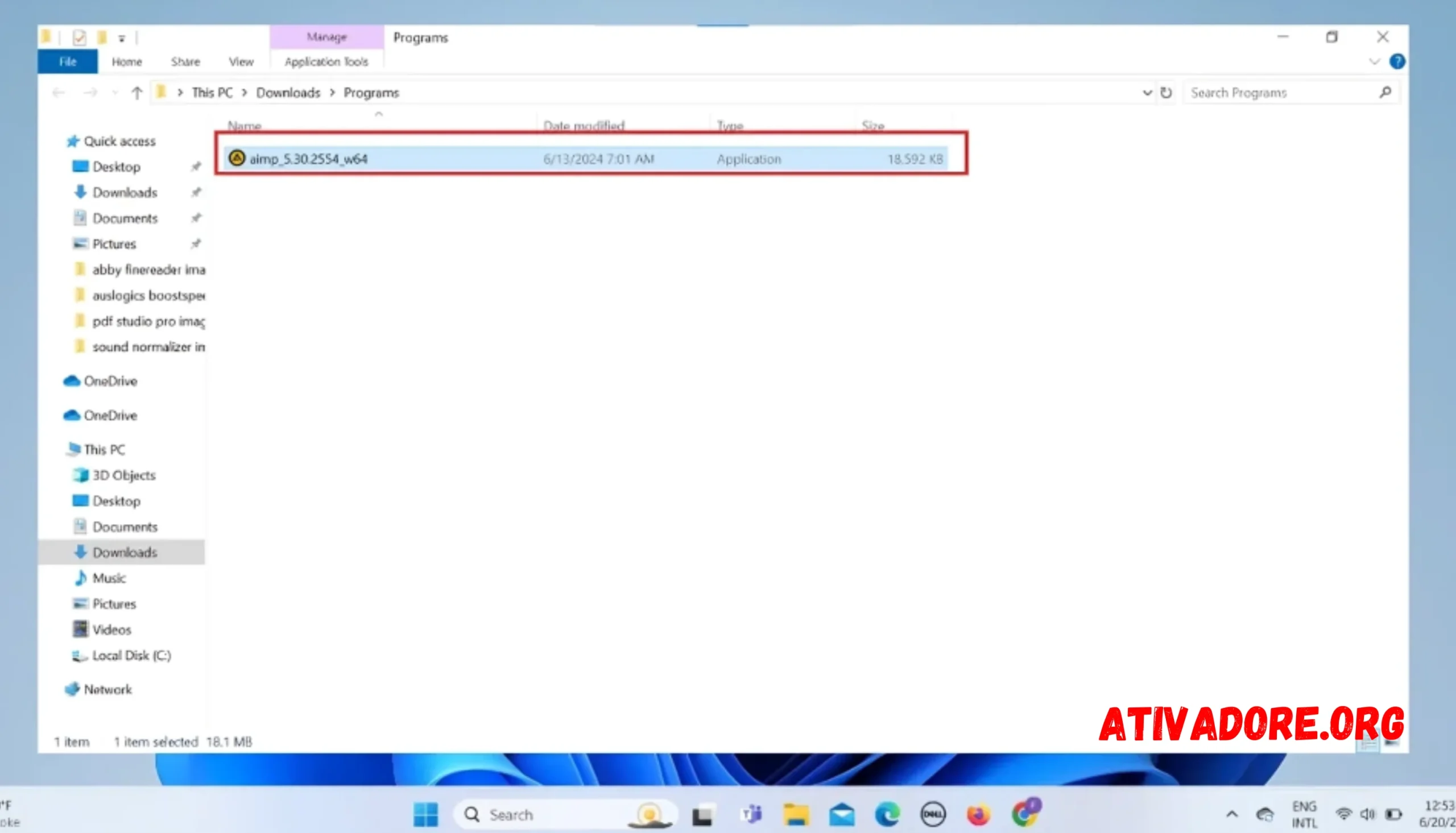
Task: Expand the chevron after This PC breadcrumb
Action: pos(245,93)
